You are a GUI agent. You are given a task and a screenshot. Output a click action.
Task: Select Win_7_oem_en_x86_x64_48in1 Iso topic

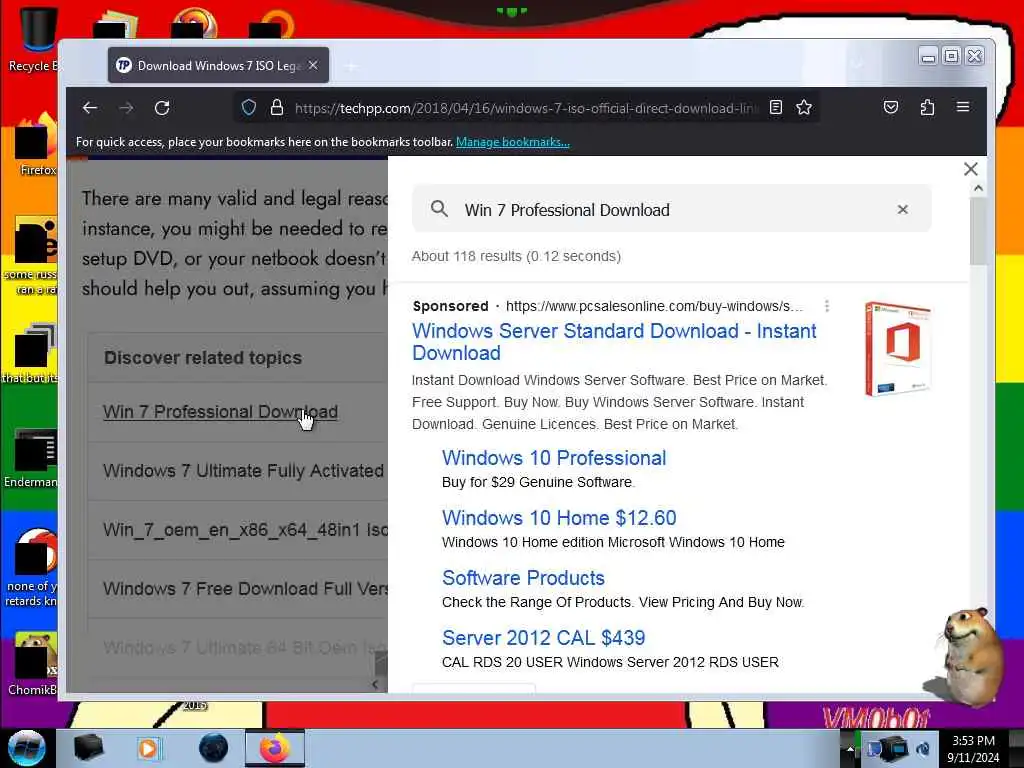click(x=245, y=530)
